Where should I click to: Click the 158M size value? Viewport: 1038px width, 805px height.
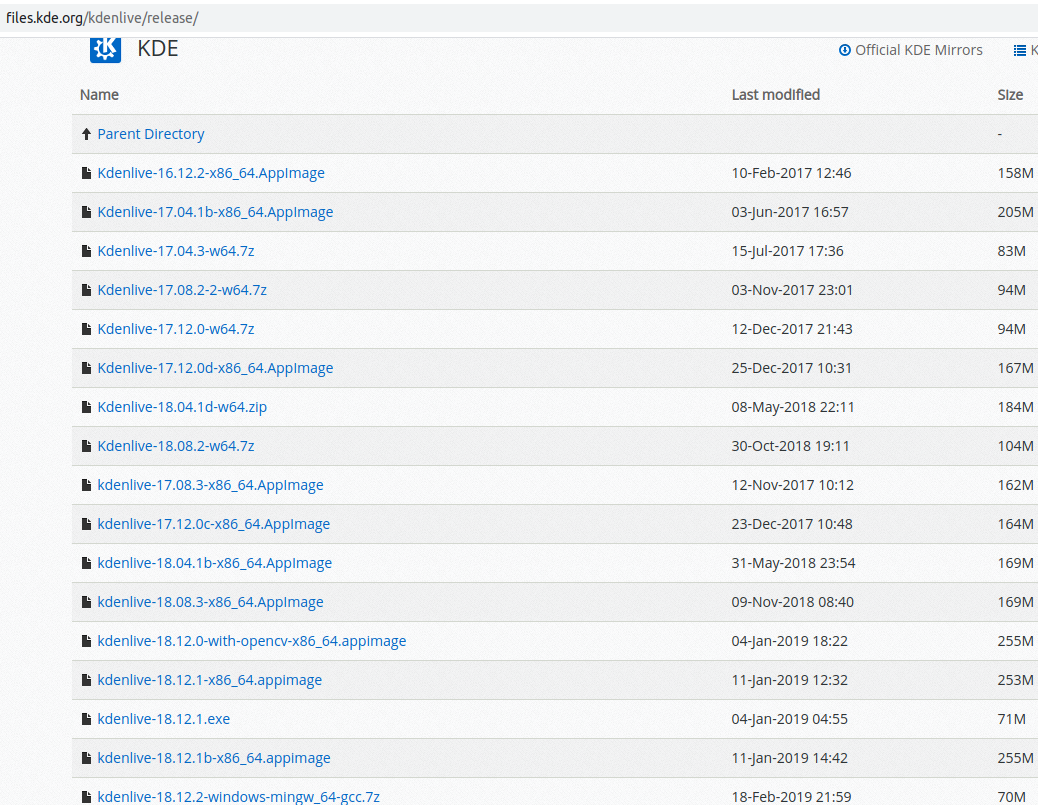[1015, 173]
